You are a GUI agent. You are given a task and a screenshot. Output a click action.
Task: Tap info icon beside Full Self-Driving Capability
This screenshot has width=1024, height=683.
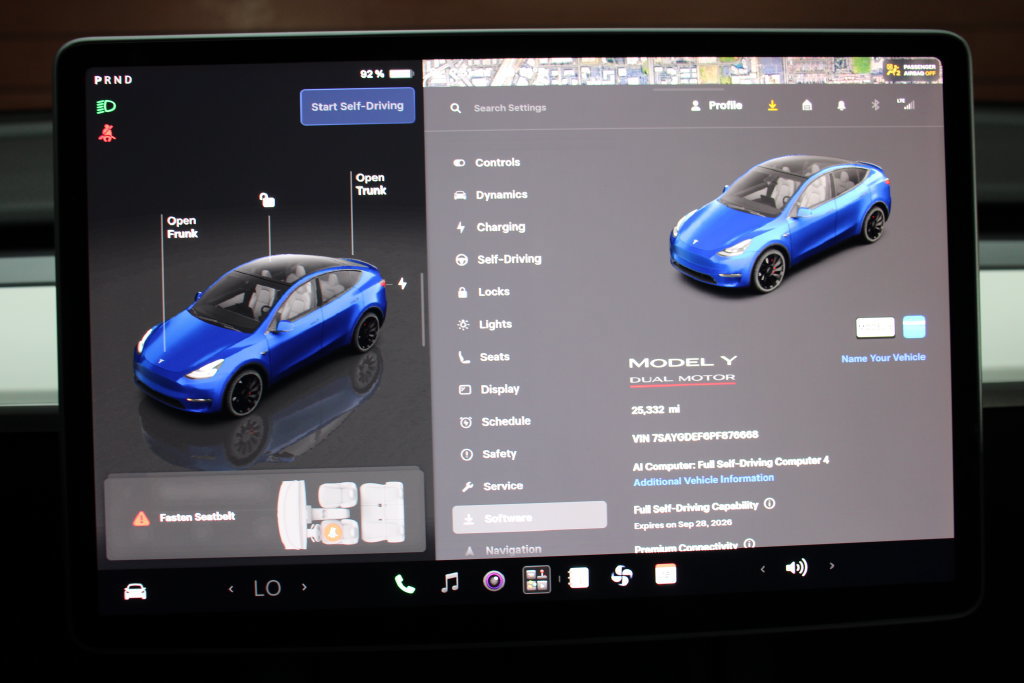tap(769, 503)
